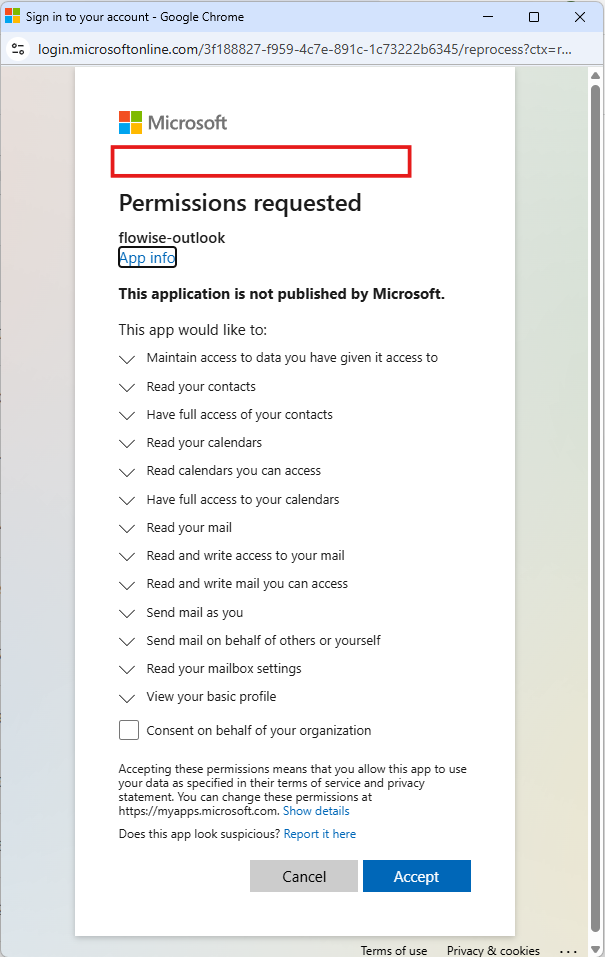Open Terms of use footer link
The height and width of the screenshot is (957, 605).
click(x=394, y=951)
